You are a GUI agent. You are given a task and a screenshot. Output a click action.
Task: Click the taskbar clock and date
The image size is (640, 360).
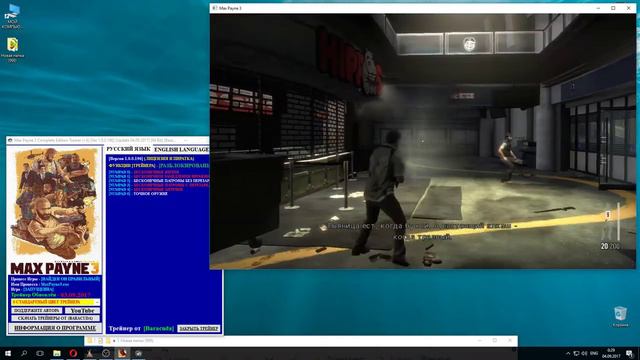611,353
